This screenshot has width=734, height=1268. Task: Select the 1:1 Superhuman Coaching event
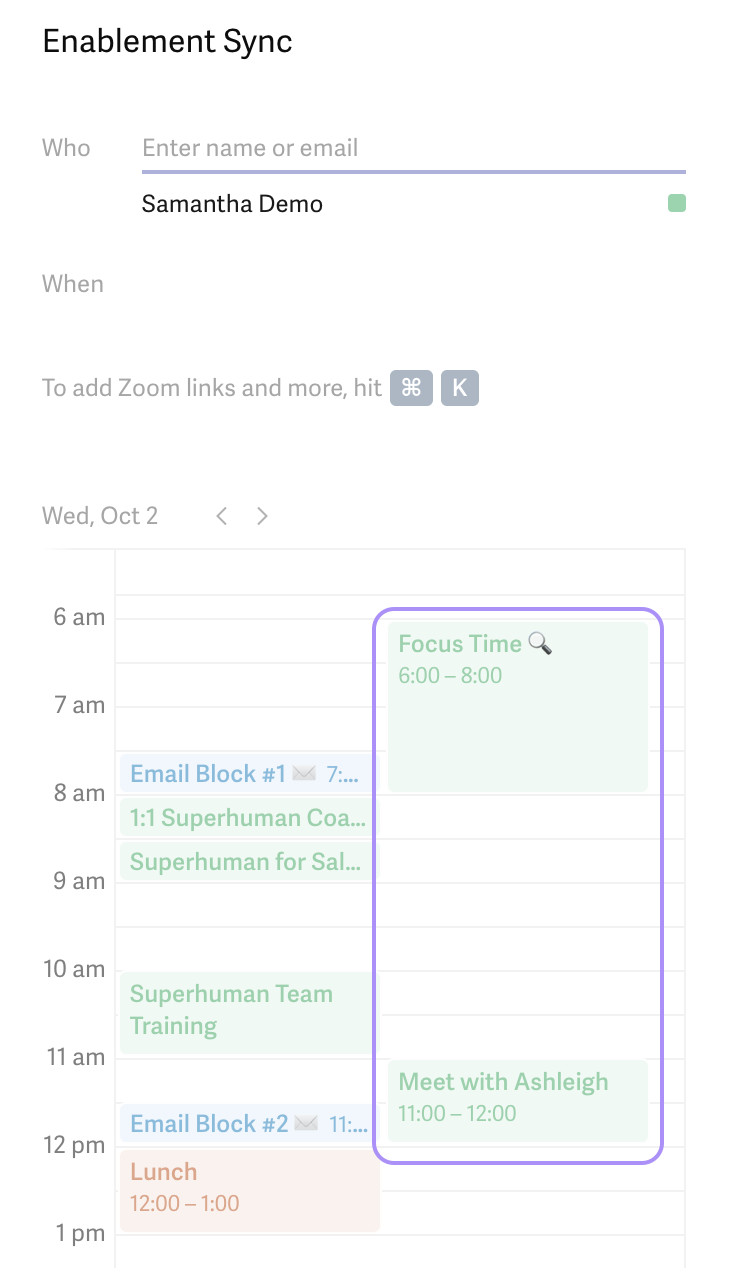pos(248,818)
